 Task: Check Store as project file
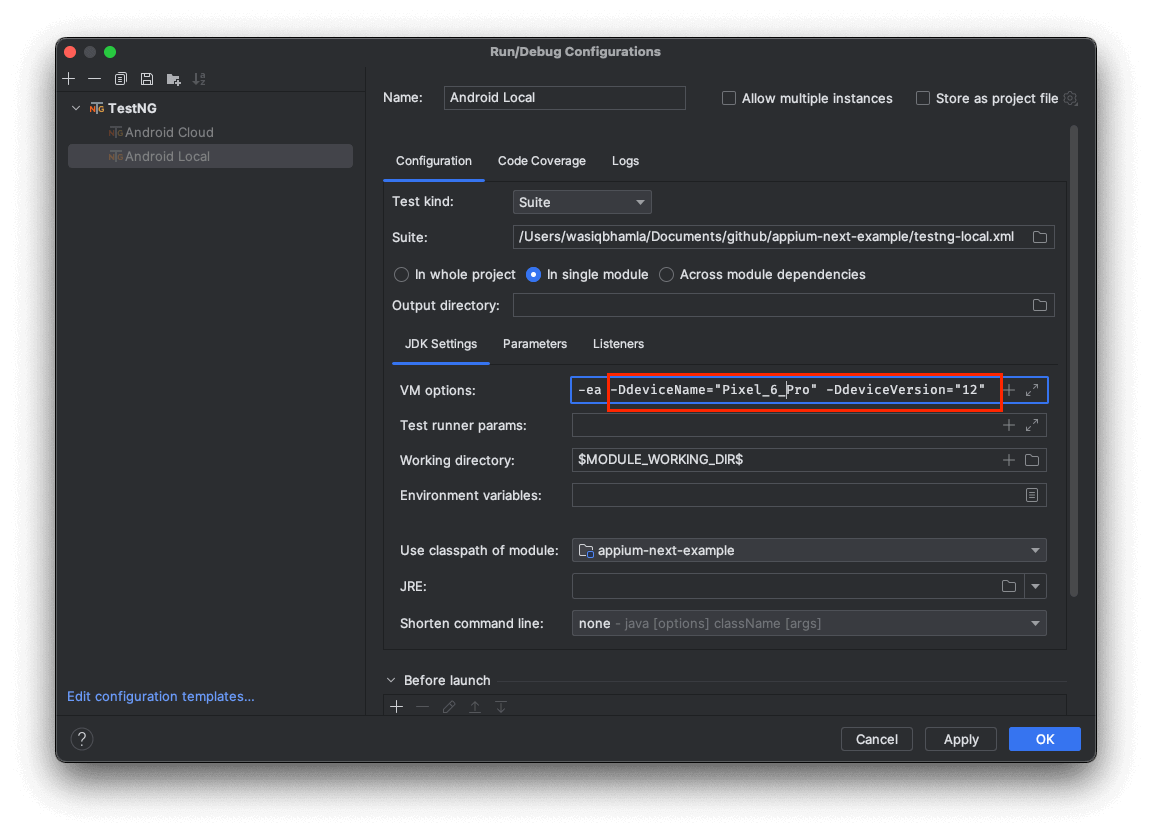[921, 98]
